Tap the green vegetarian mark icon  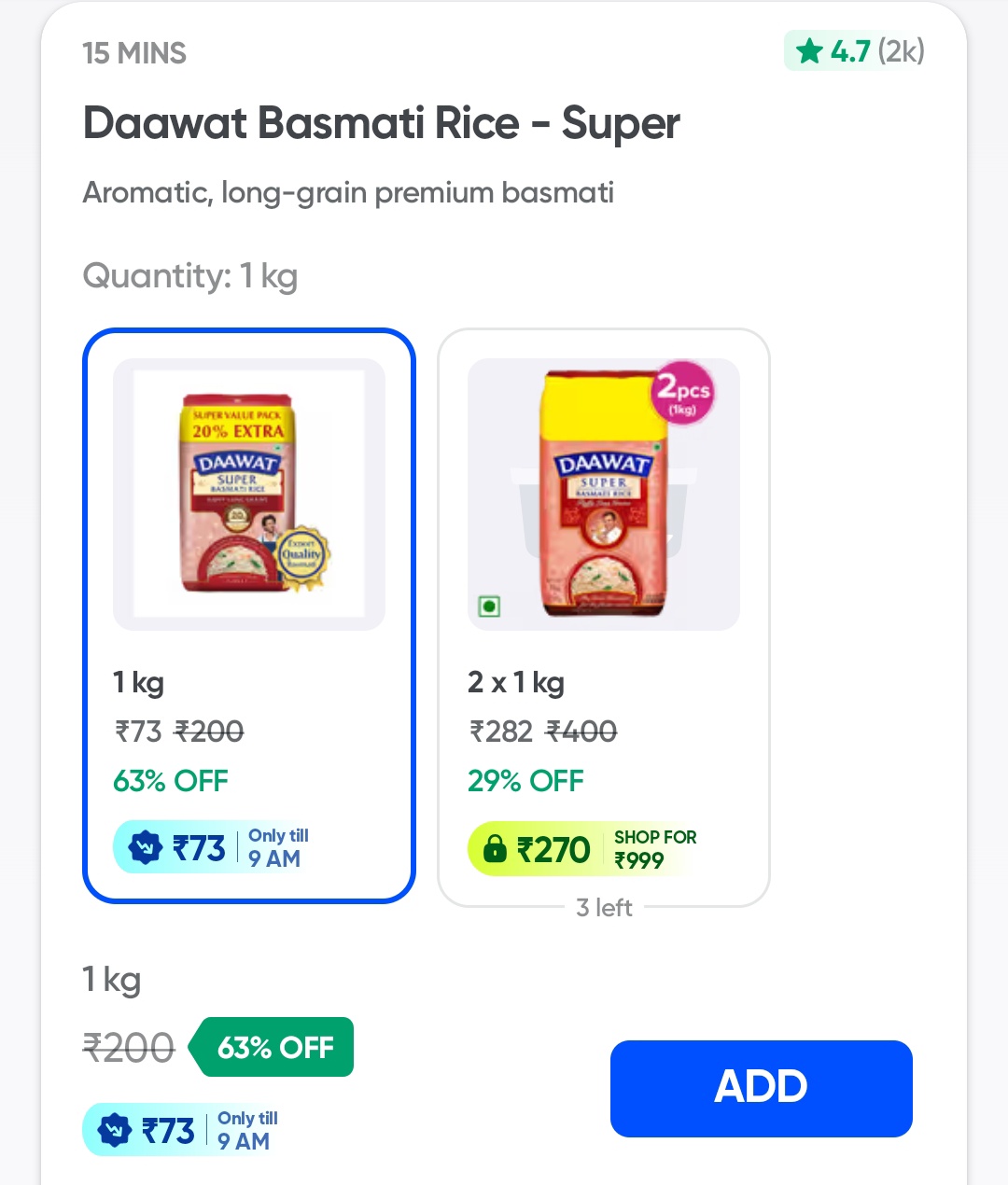coord(489,606)
